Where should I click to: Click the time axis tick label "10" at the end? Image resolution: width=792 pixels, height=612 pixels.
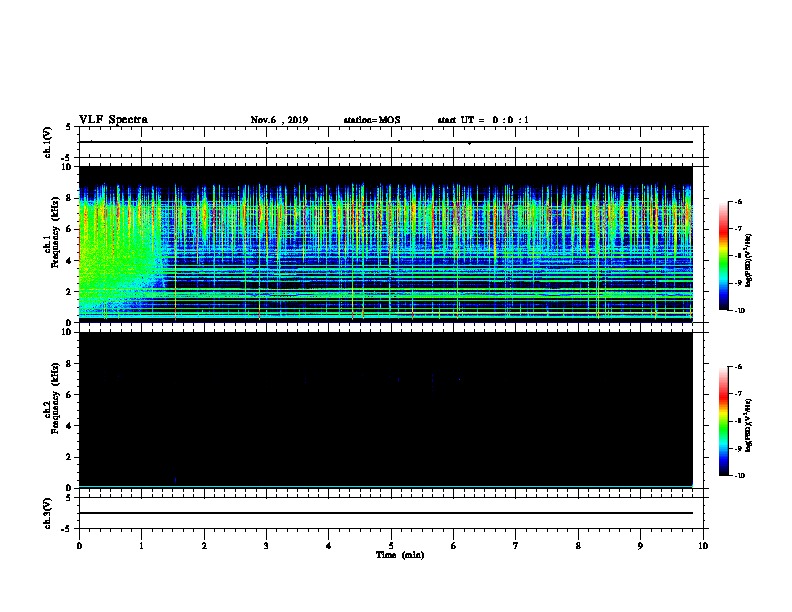point(703,546)
